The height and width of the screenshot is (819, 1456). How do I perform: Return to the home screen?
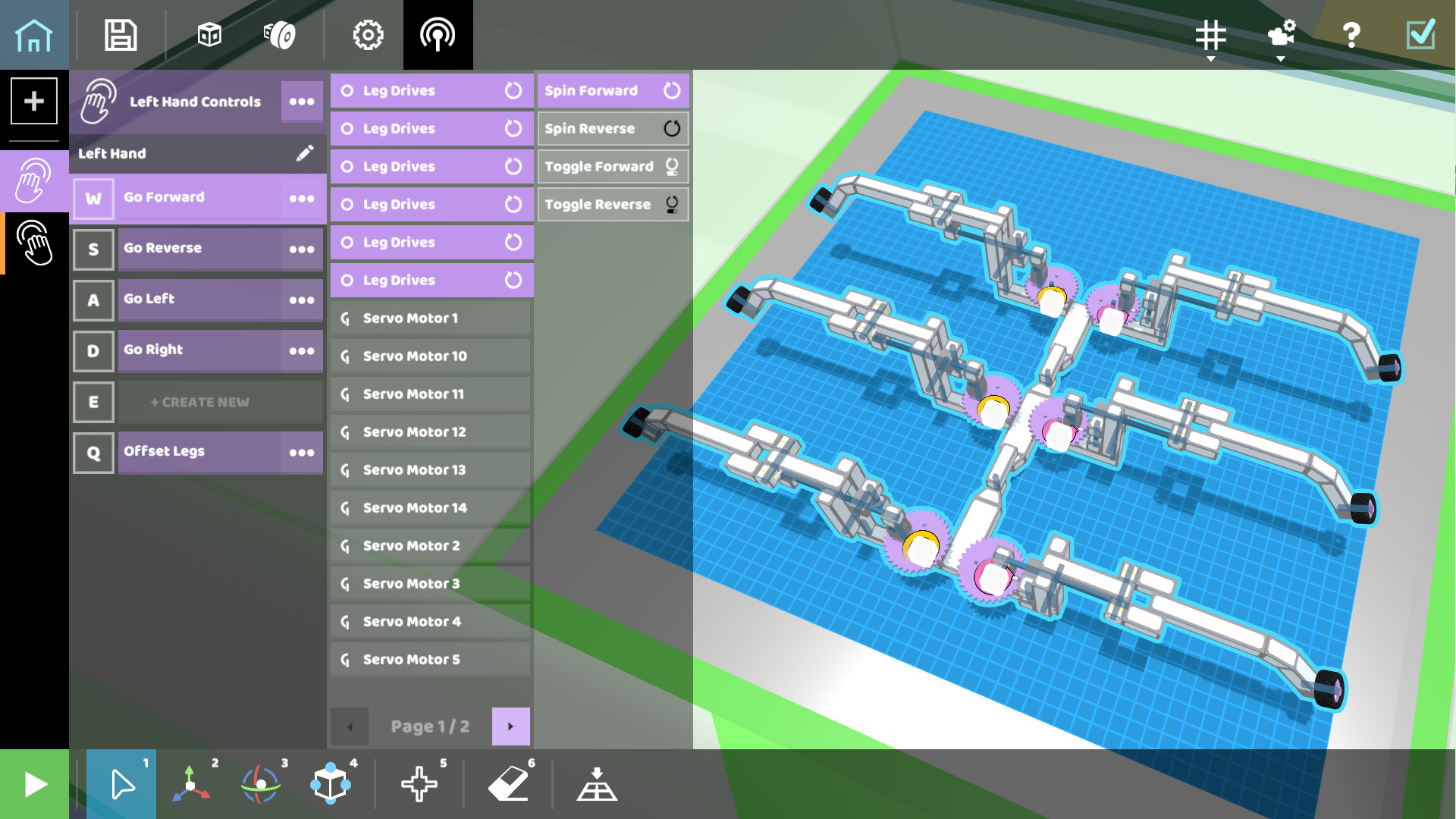pyautogui.click(x=34, y=34)
